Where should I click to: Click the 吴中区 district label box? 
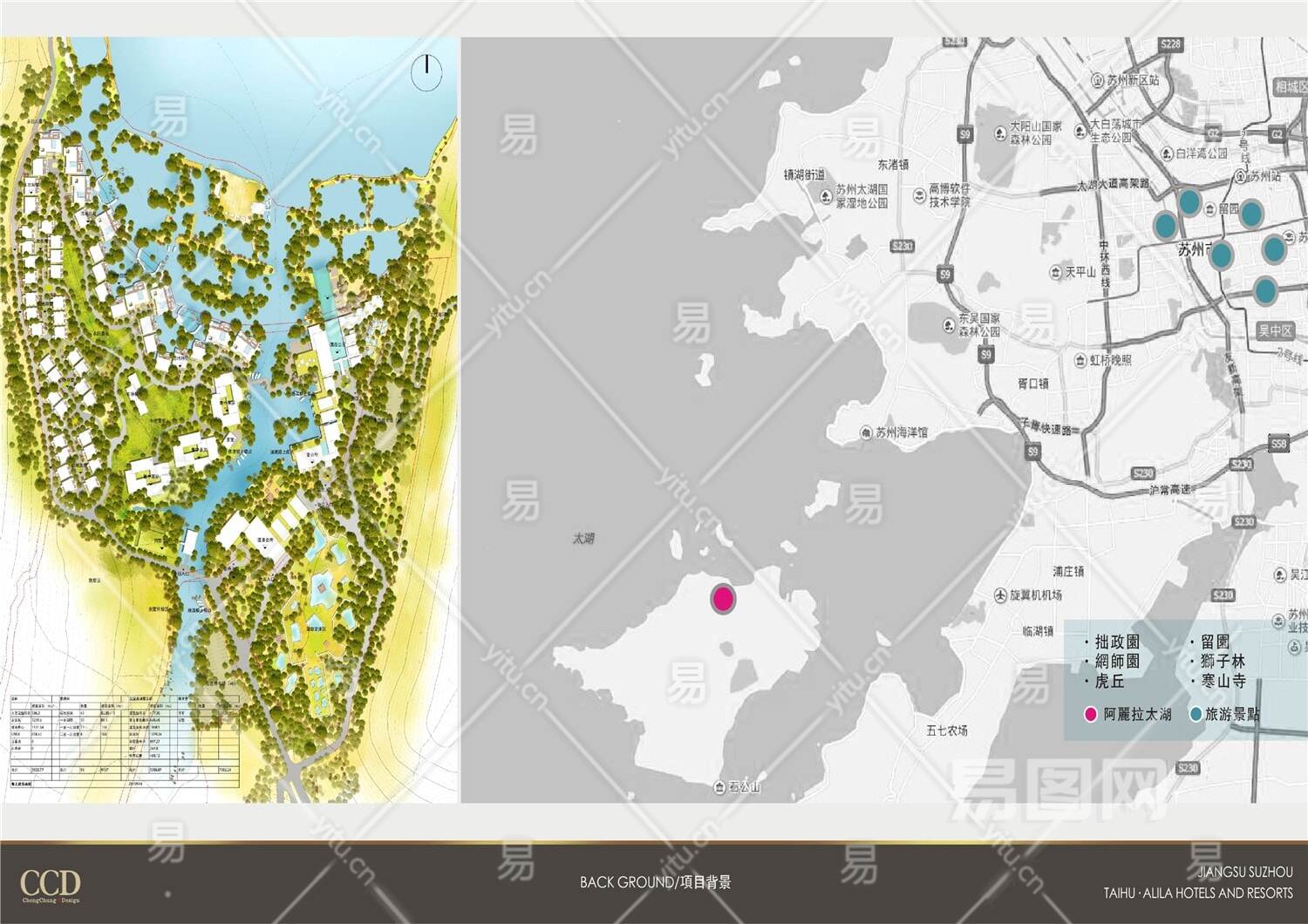pyautogui.click(x=1275, y=331)
